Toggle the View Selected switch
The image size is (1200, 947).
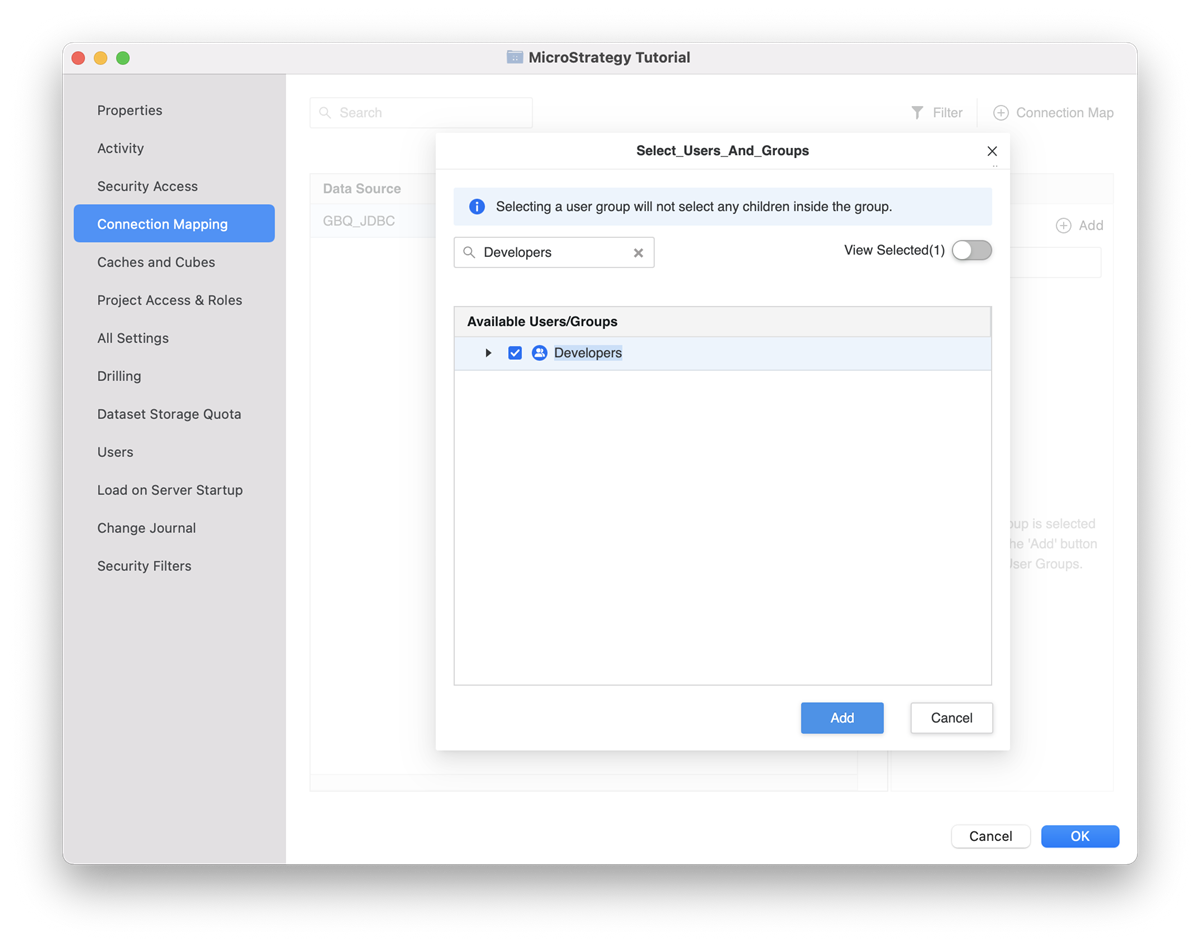971,250
